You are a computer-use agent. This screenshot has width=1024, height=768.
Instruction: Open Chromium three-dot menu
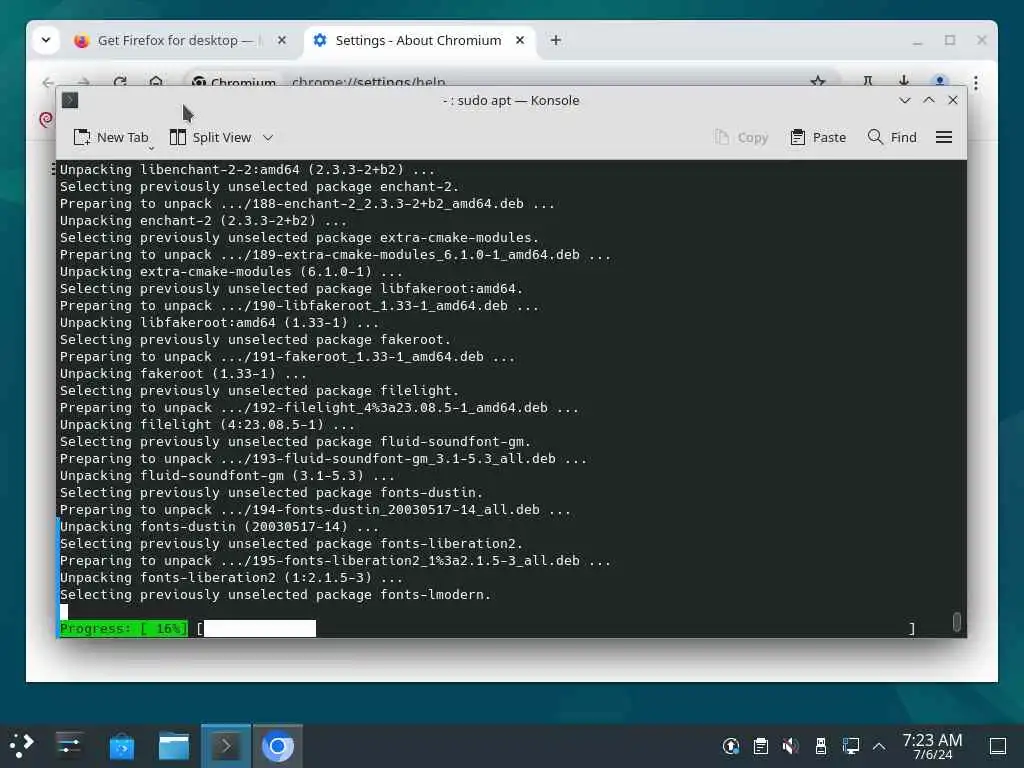tap(976, 82)
